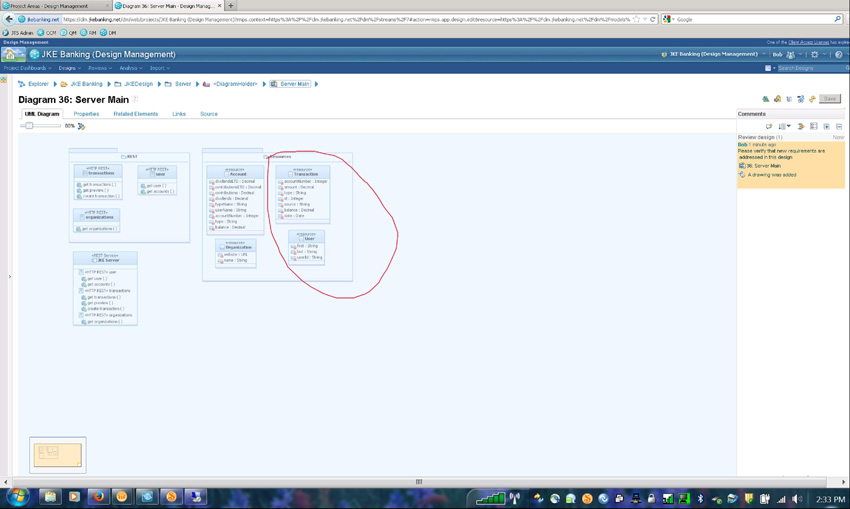Click the help question mark beside diagram title

click(x=135, y=99)
